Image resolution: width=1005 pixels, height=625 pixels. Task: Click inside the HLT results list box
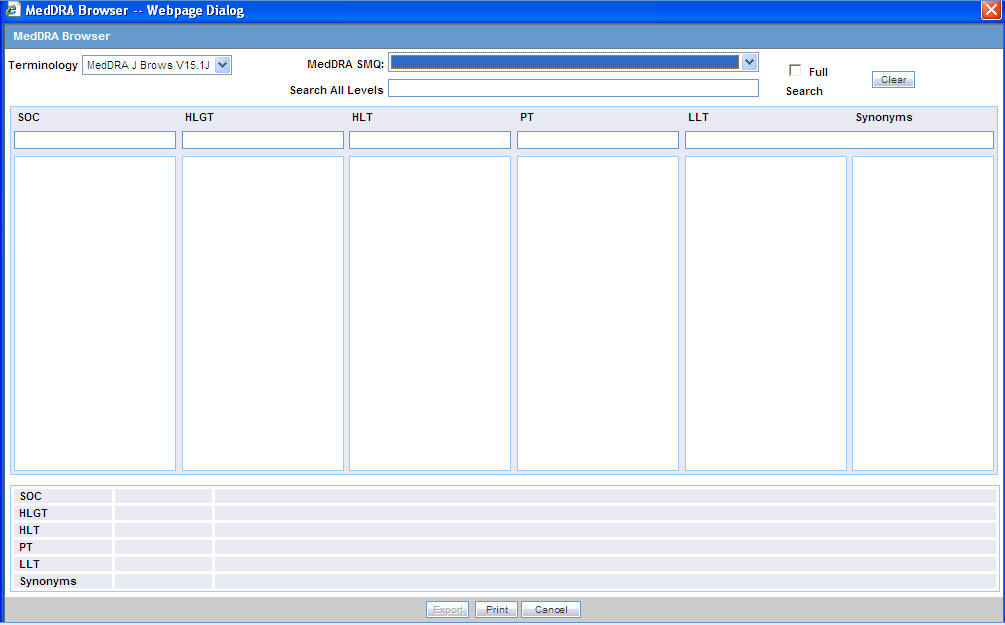click(430, 313)
